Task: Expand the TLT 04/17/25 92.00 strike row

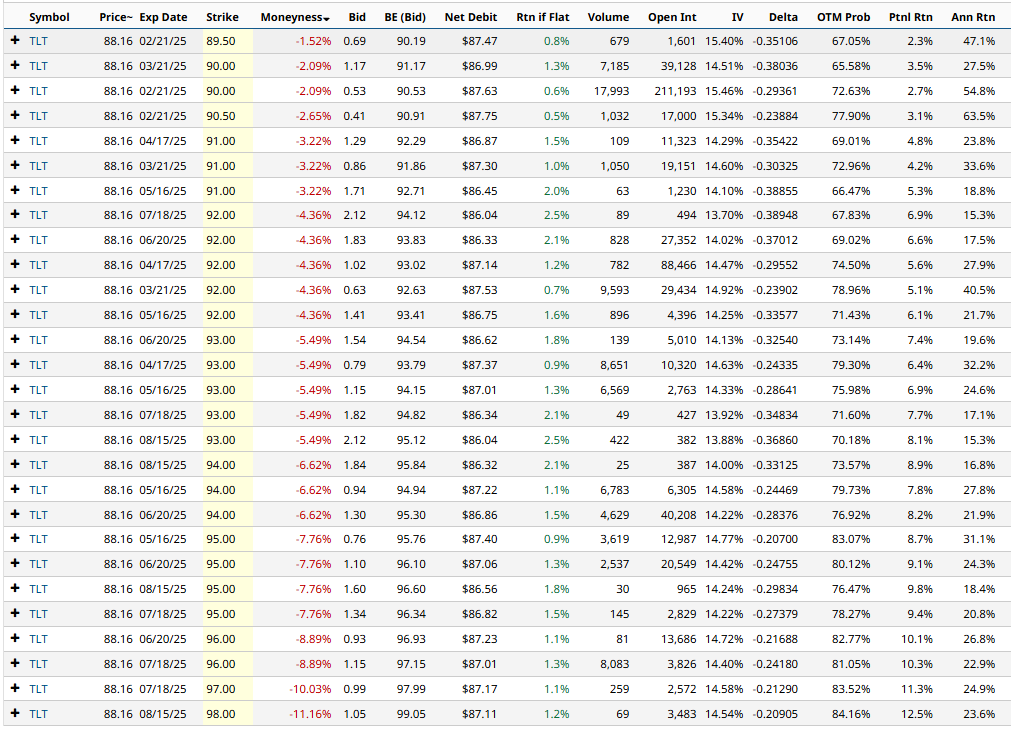Action: point(15,265)
